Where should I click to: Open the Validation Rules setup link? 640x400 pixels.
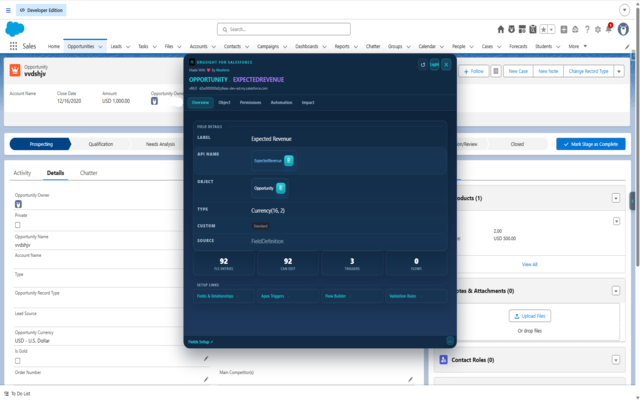[416, 296]
